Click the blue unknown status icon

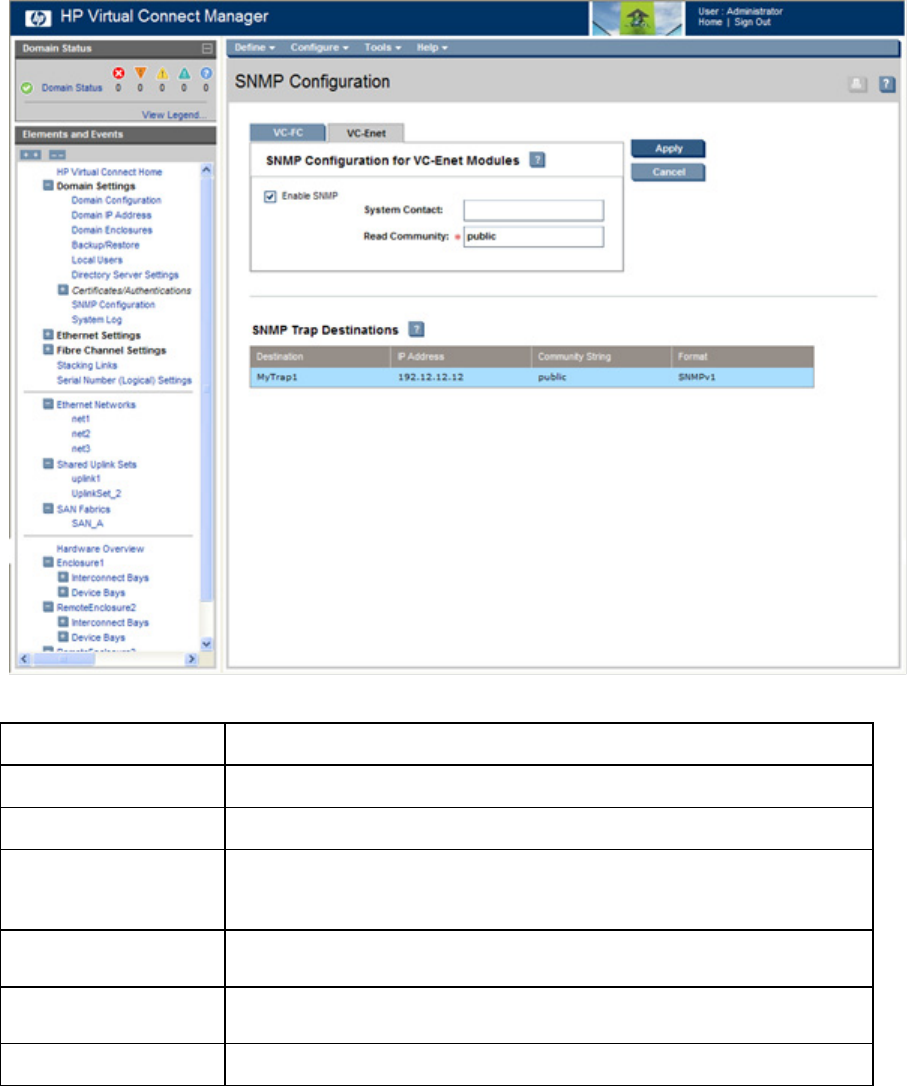coord(206,73)
